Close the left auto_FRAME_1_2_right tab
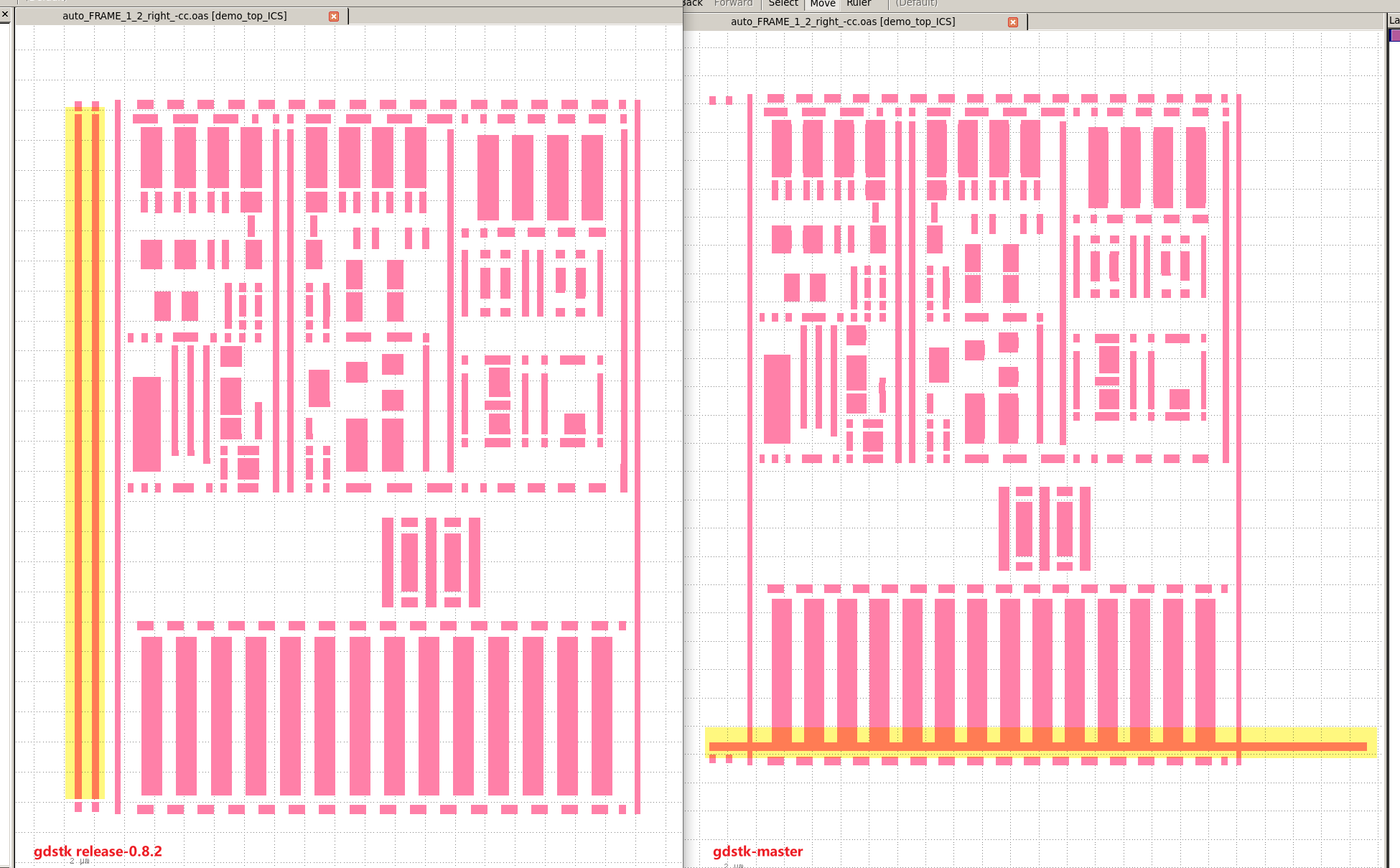Viewport: 1400px width, 868px height. [334, 17]
